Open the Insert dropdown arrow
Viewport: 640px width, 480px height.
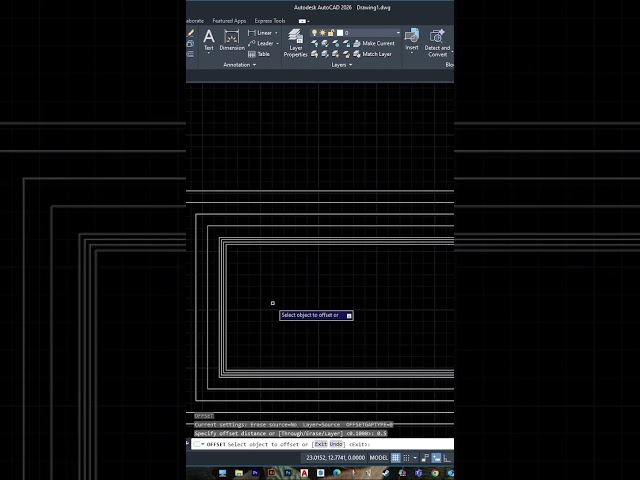411,53
